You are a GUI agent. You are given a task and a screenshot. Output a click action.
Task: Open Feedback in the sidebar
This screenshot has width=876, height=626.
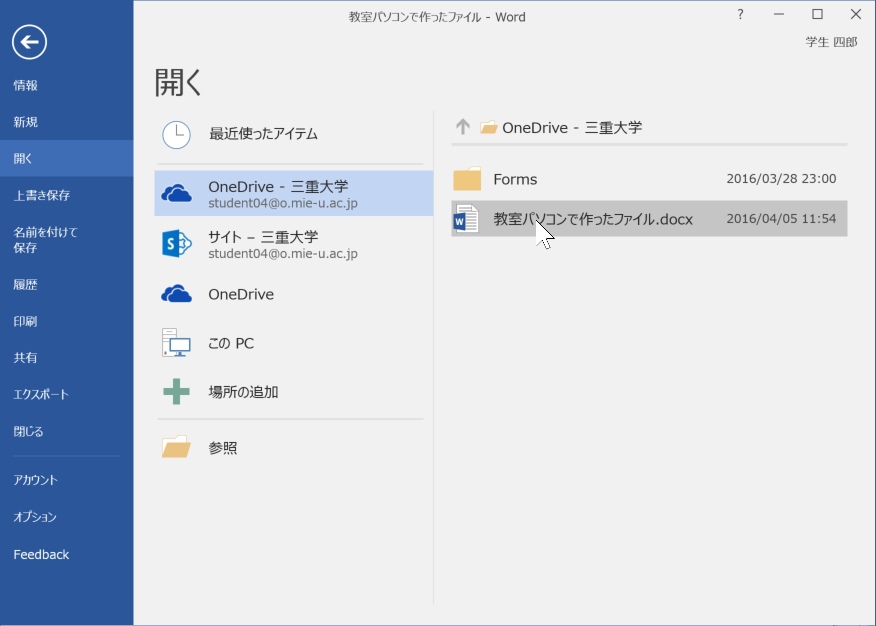point(41,555)
